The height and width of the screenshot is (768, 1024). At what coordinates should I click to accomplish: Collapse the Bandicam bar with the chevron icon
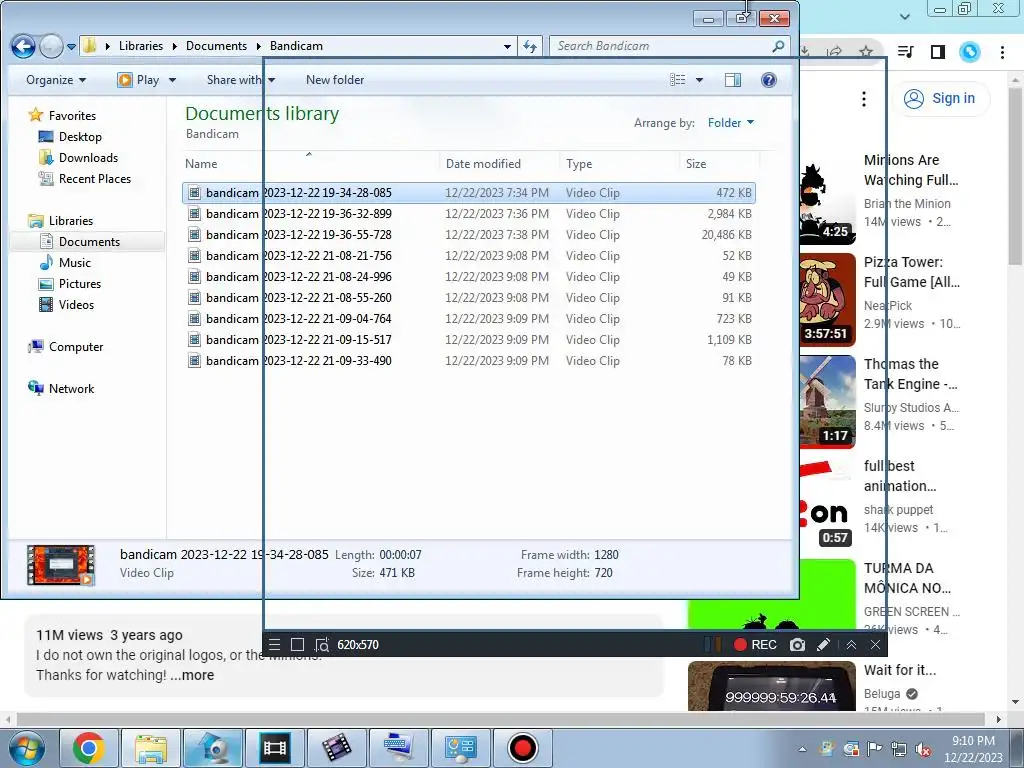point(851,645)
